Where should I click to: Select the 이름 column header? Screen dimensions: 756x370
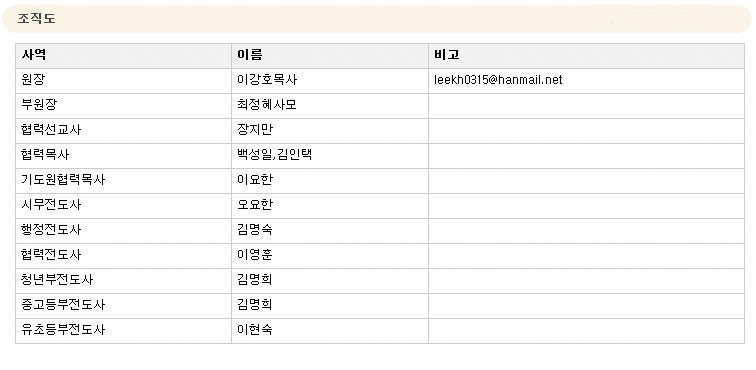[250, 55]
